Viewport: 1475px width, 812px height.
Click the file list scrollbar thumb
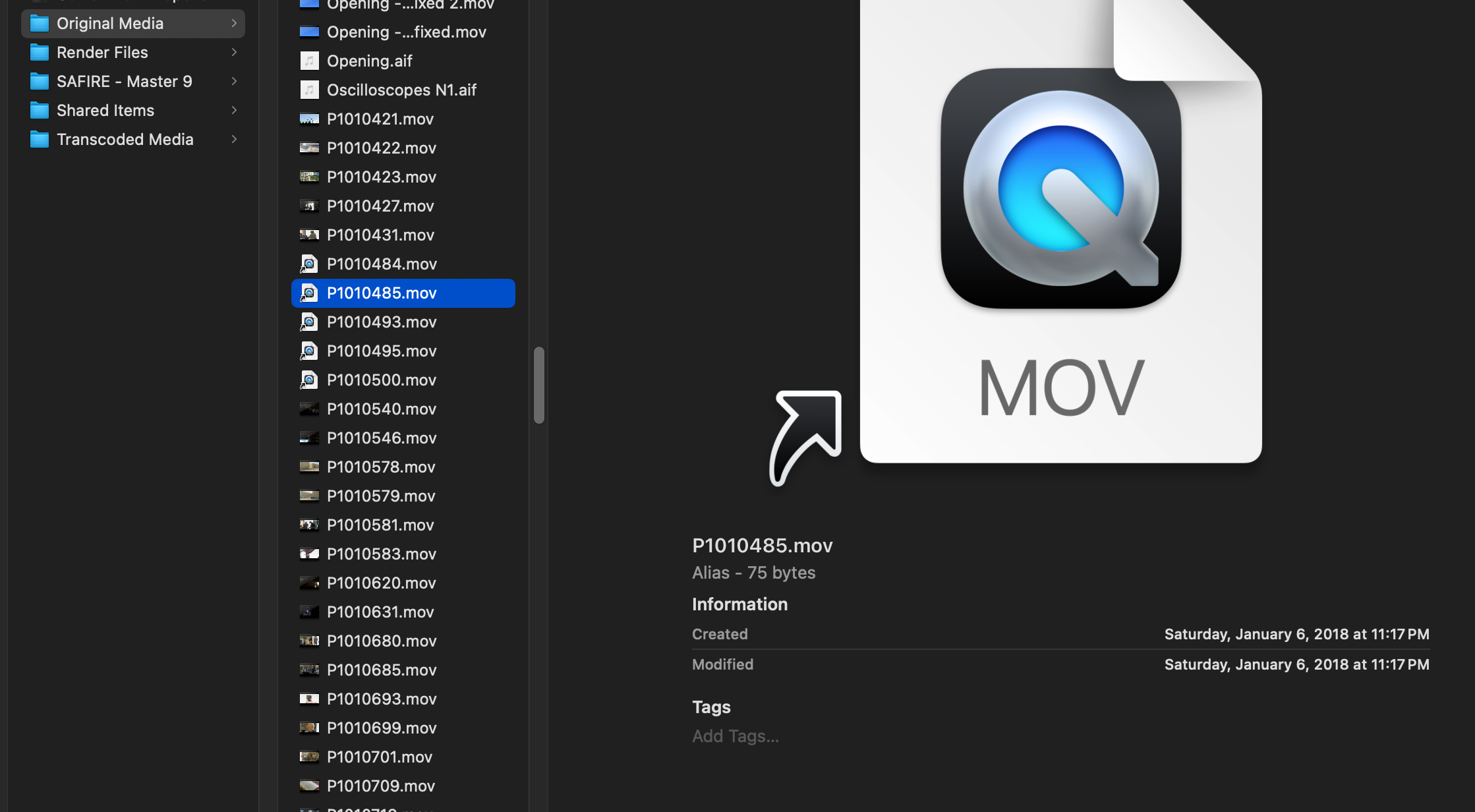click(x=539, y=385)
